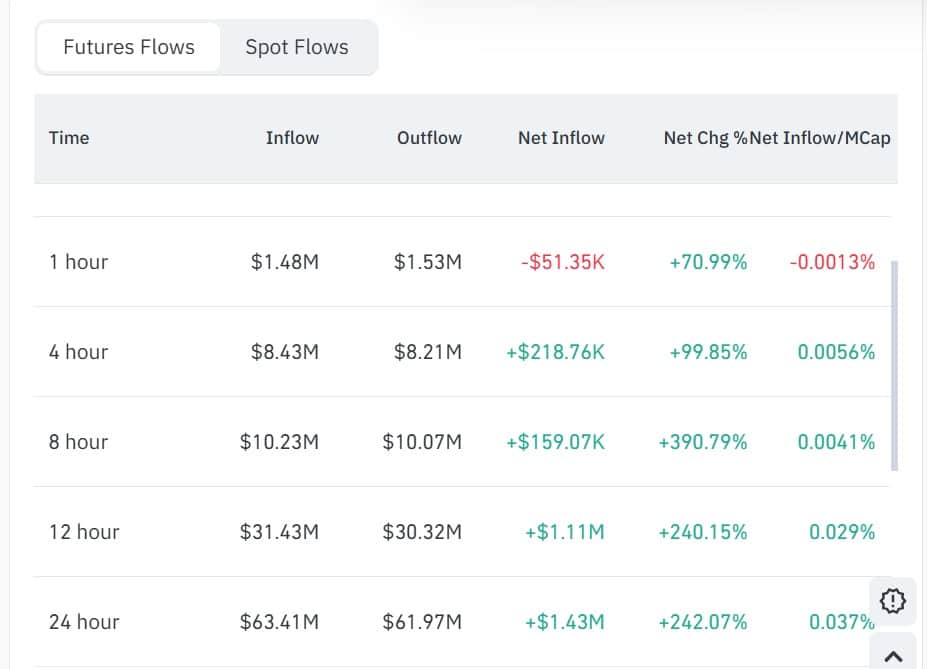Viewport: 927px width, 669px height.
Task: Select the 4 hour row
Action: pos(78,351)
